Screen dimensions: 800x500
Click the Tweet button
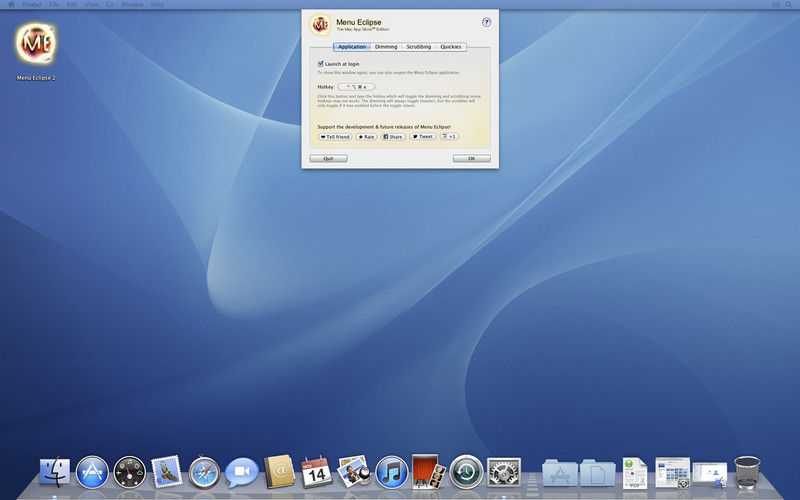(423, 136)
